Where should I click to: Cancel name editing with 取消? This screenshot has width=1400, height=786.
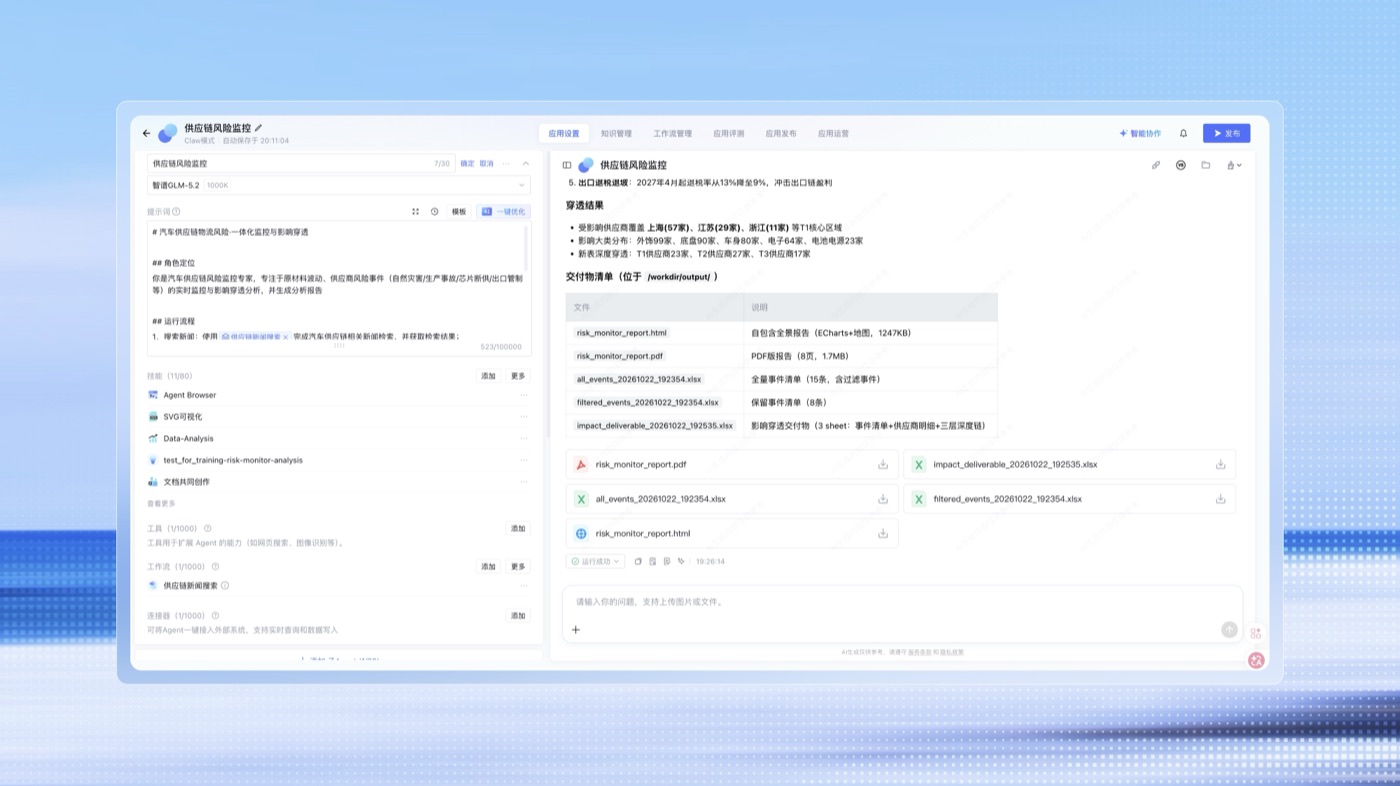tap(487, 163)
